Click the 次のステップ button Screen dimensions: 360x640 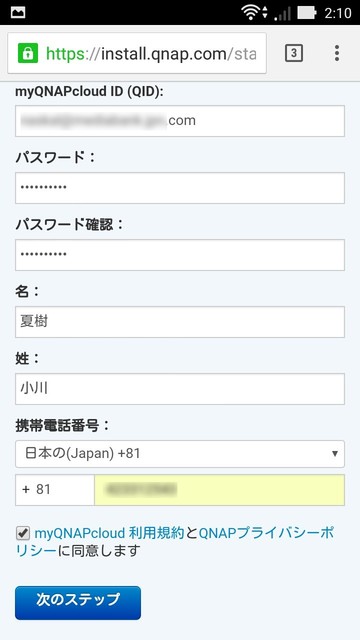tap(78, 603)
